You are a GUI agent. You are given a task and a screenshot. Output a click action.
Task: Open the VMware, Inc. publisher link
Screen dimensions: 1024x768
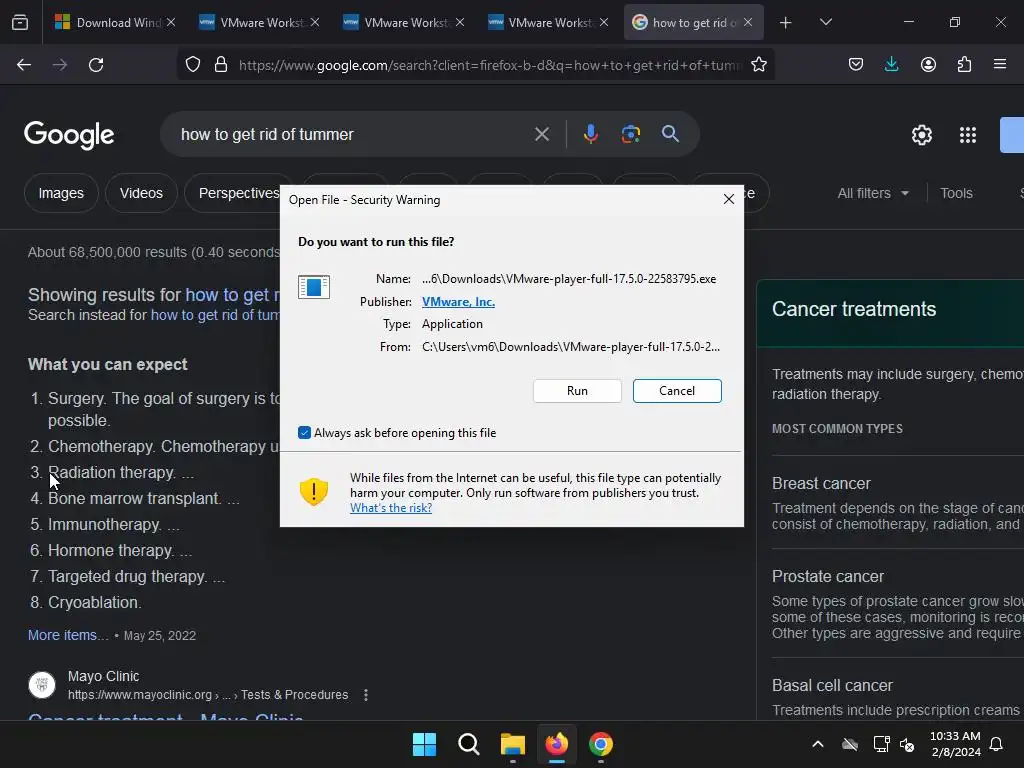[x=458, y=302]
